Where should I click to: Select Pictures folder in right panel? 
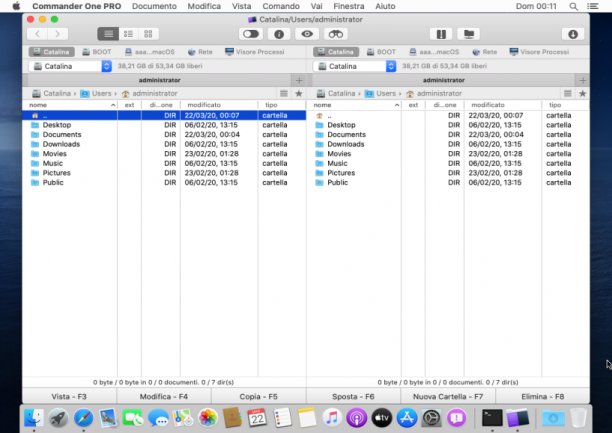[x=448, y=173]
